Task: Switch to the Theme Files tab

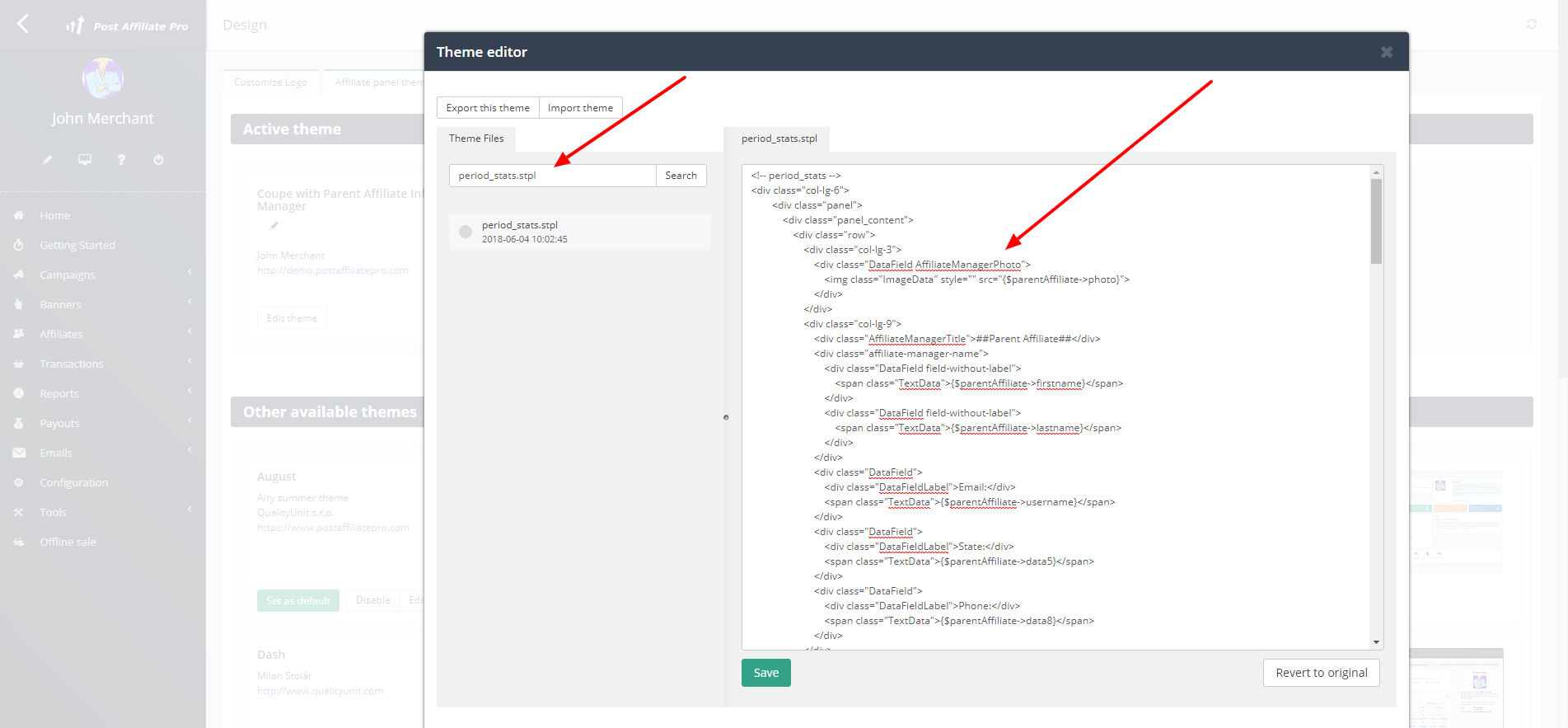Action: point(476,139)
